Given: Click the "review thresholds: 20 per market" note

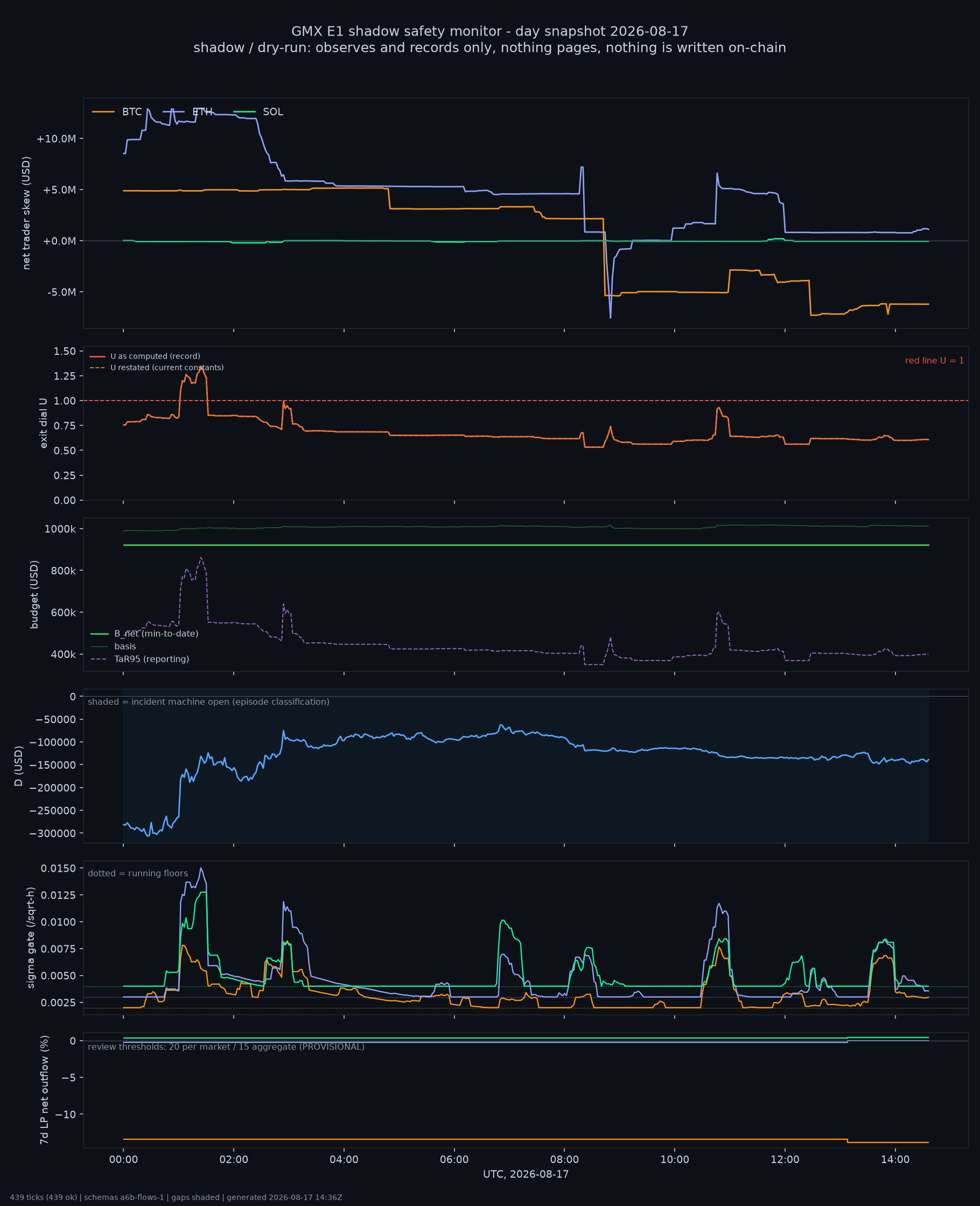Looking at the screenshot, I should pos(226,1047).
